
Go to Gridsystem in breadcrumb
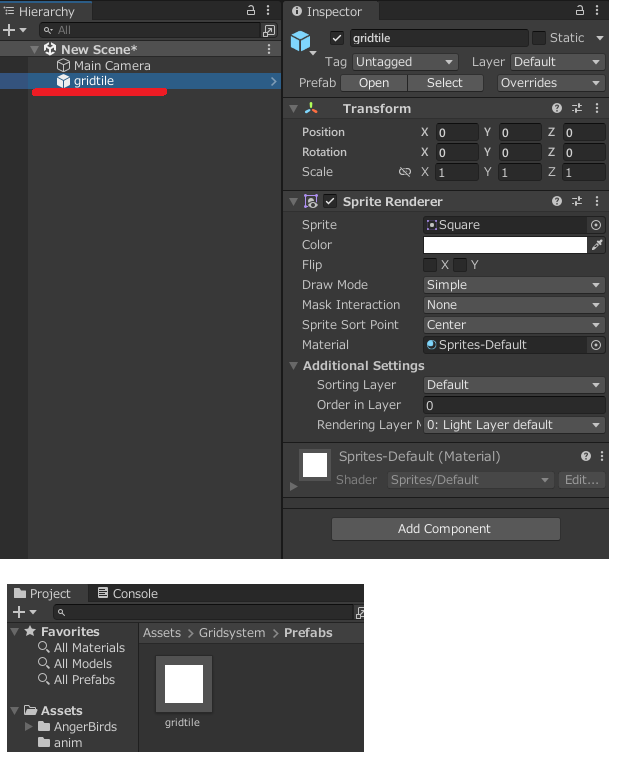(x=232, y=633)
